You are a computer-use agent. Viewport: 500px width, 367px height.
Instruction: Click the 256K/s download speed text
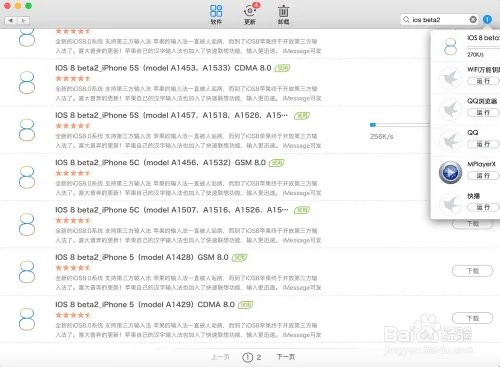pyautogui.click(x=381, y=136)
